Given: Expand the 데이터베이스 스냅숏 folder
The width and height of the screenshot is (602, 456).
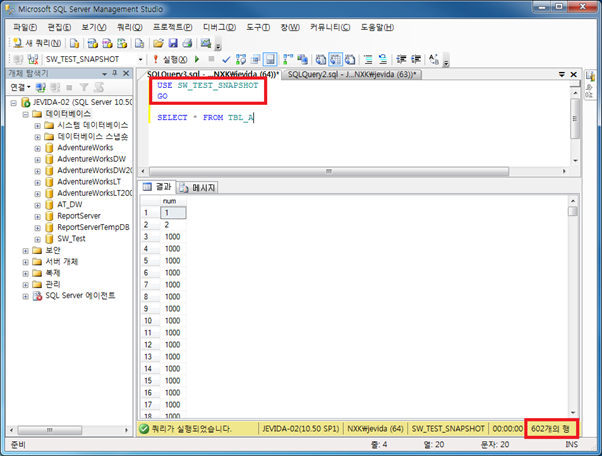Looking at the screenshot, I should (x=37, y=137).
